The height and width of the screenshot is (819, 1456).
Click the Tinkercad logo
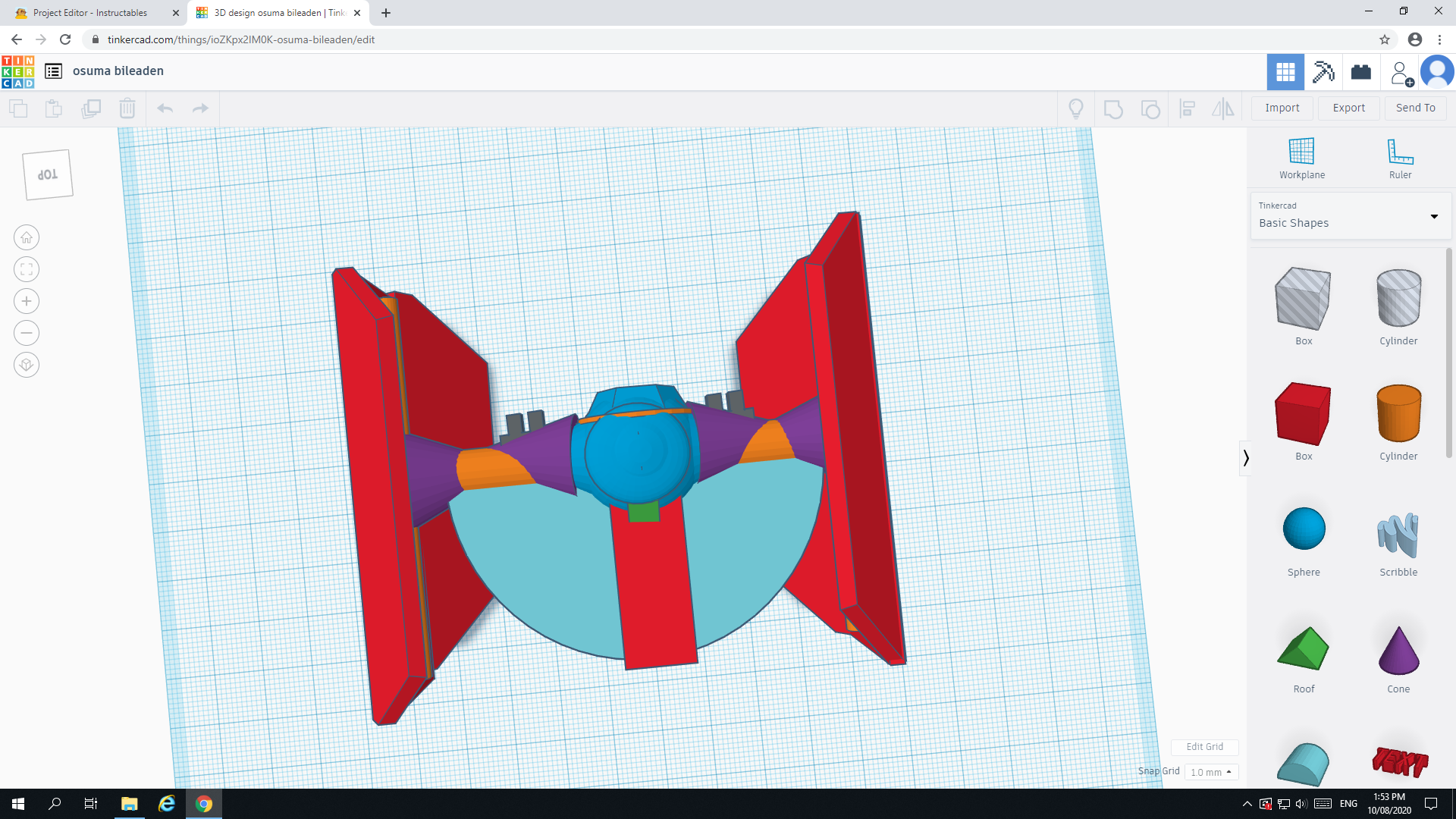tap(17, 71)
